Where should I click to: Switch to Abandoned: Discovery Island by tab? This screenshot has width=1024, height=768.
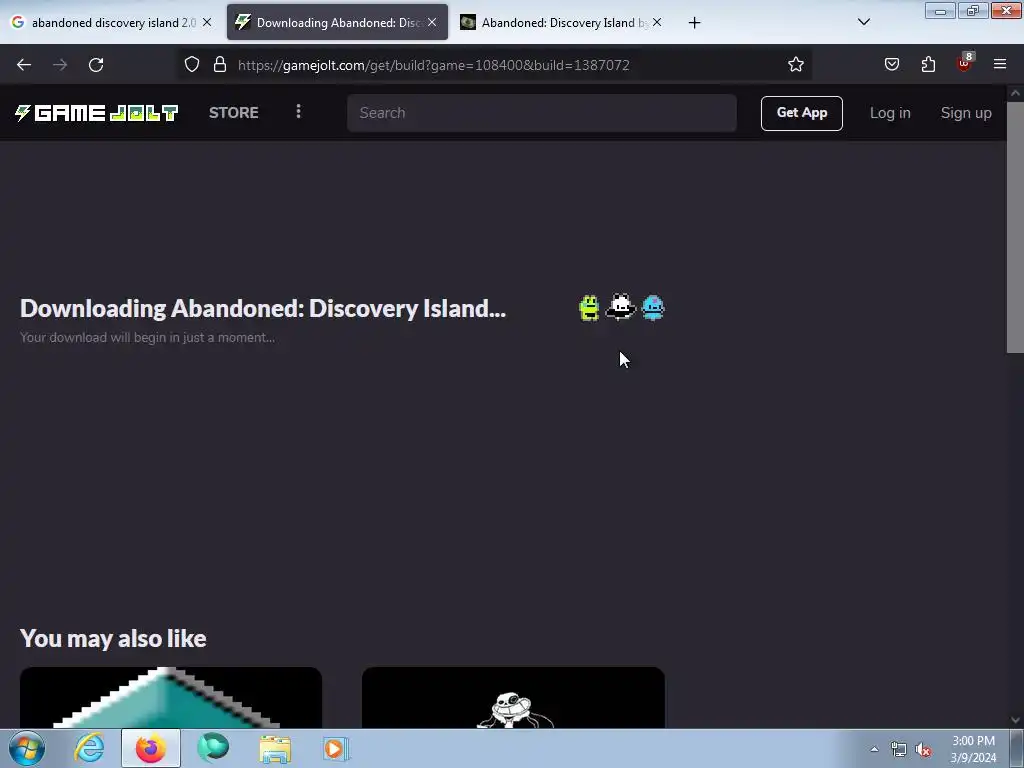(559, 23)
